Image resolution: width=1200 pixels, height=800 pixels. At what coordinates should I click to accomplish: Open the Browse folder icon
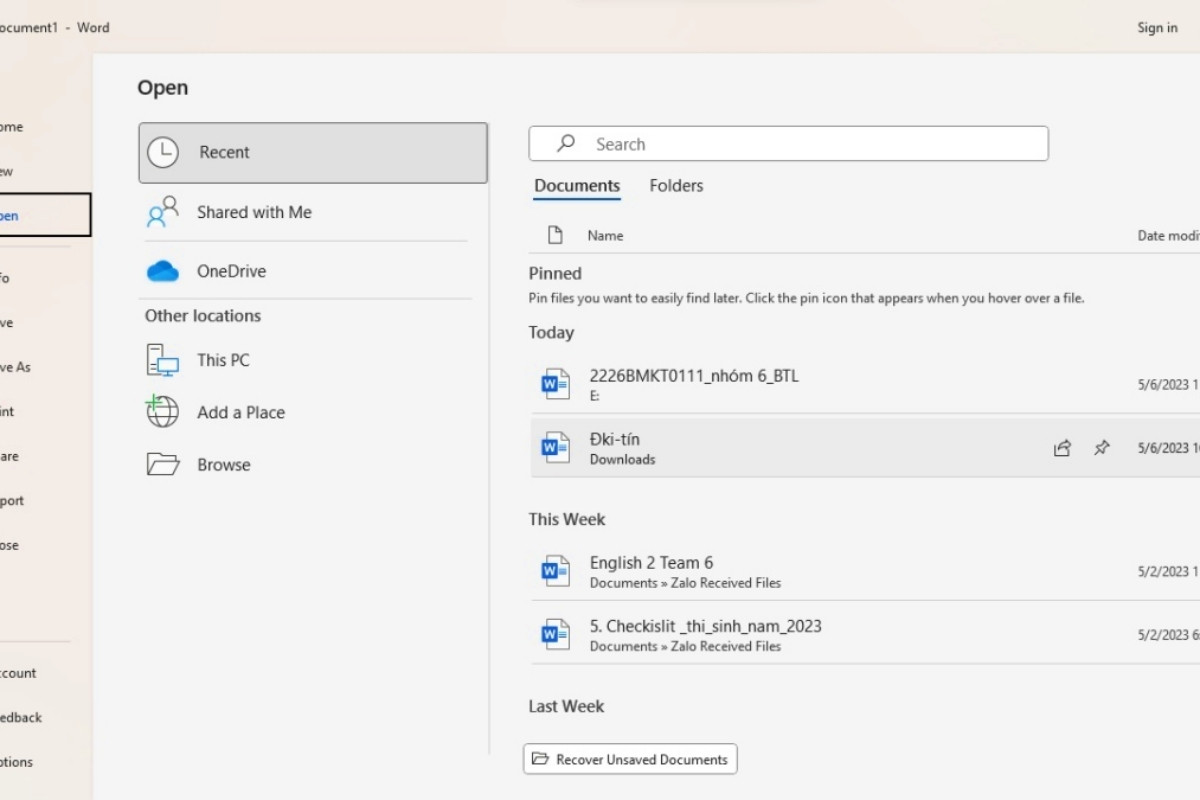coord(163,464)
